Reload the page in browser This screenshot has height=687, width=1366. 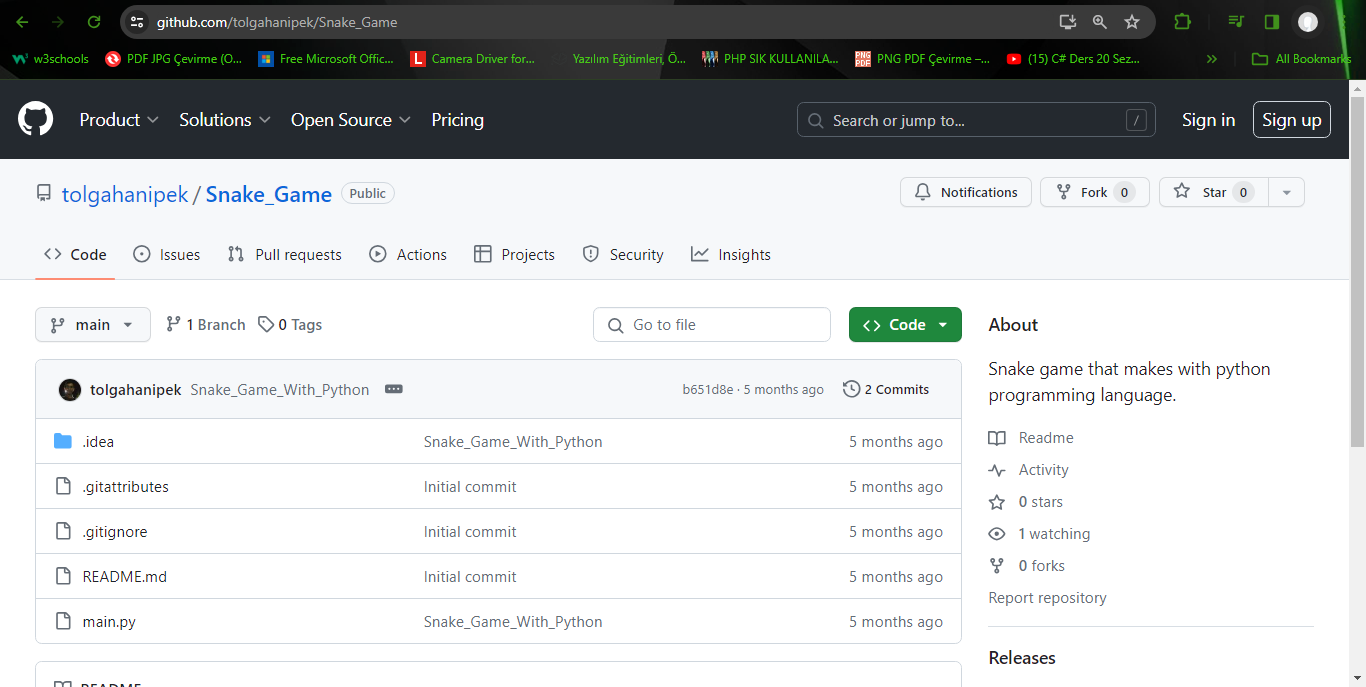pyautogui.click(x=93, y=22)
